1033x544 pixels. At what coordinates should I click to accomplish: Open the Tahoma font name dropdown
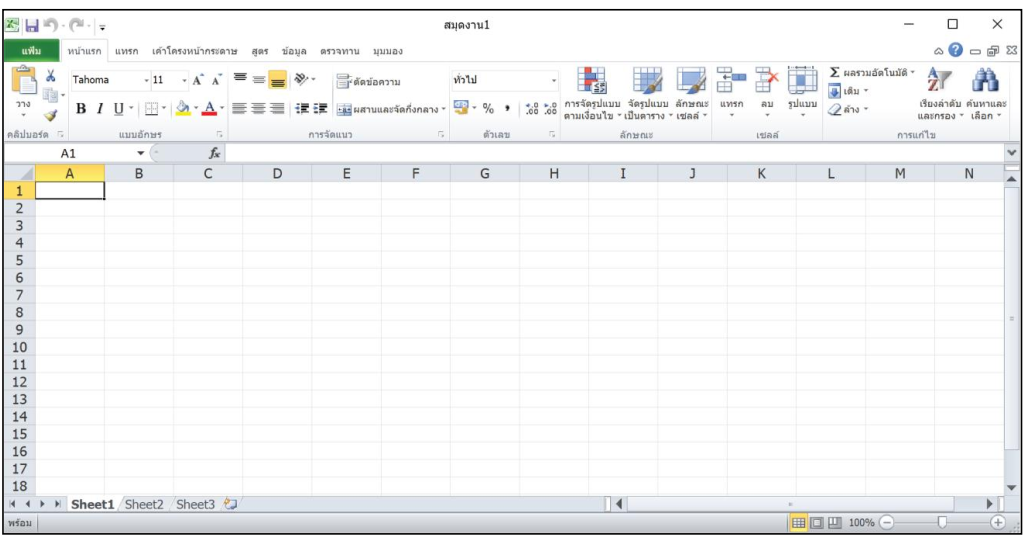tap(146, 80)
